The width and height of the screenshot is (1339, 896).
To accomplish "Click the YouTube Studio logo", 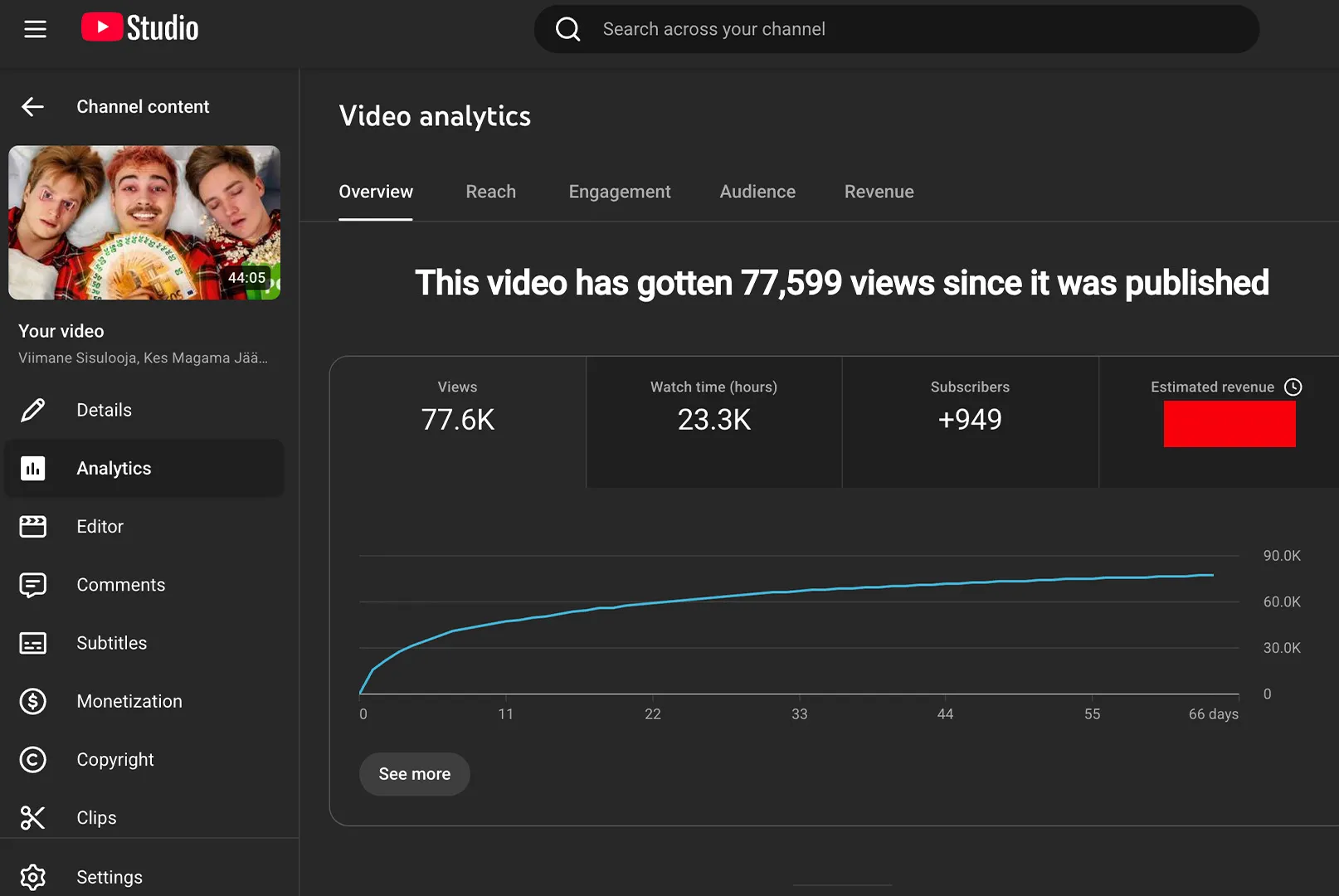I will [x=140, y=28].
